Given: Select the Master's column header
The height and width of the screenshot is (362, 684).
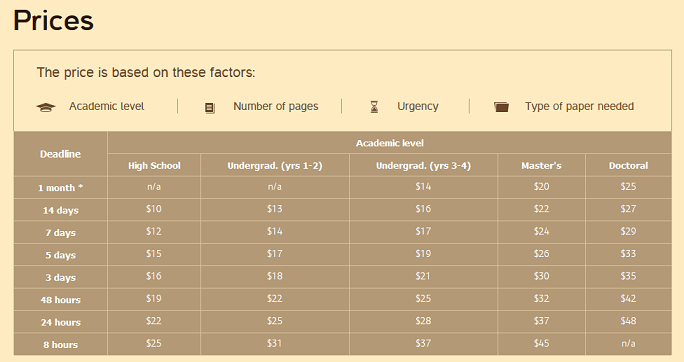Looking at the screenshot, I should (541, 166).
